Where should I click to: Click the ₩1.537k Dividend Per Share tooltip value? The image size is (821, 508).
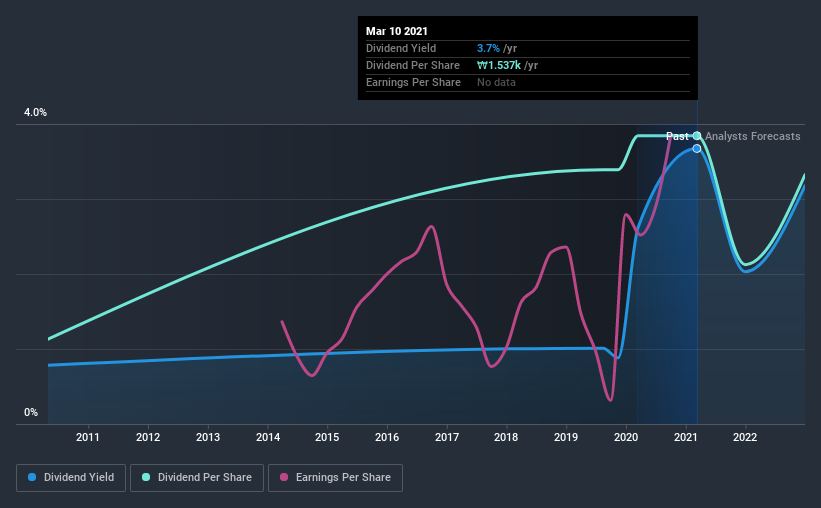tap(498, 65)
